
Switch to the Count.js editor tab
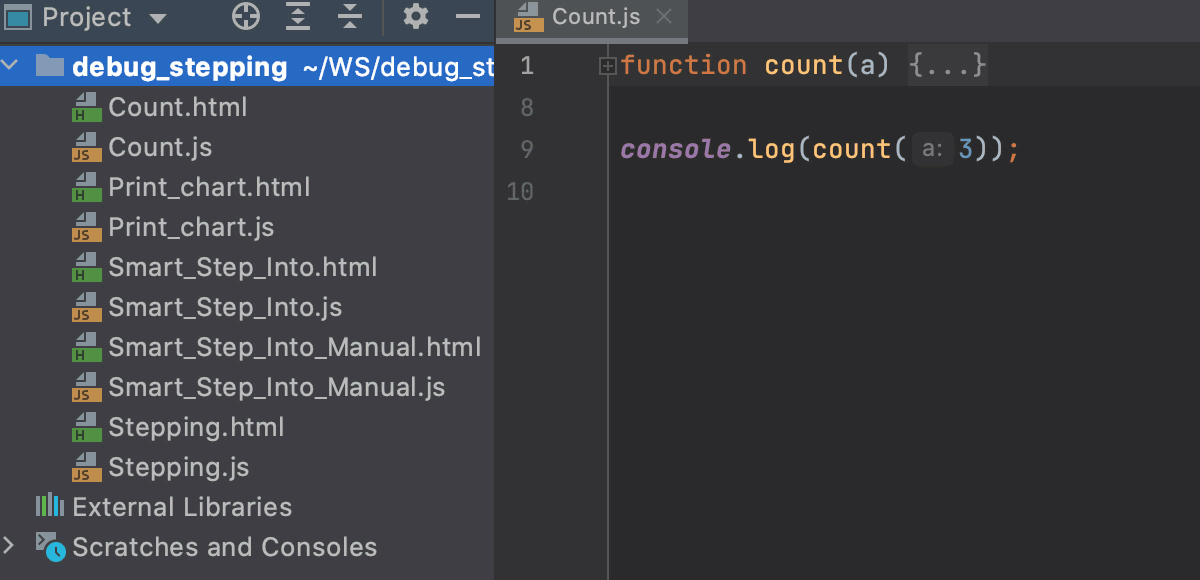tap(597, 16)
